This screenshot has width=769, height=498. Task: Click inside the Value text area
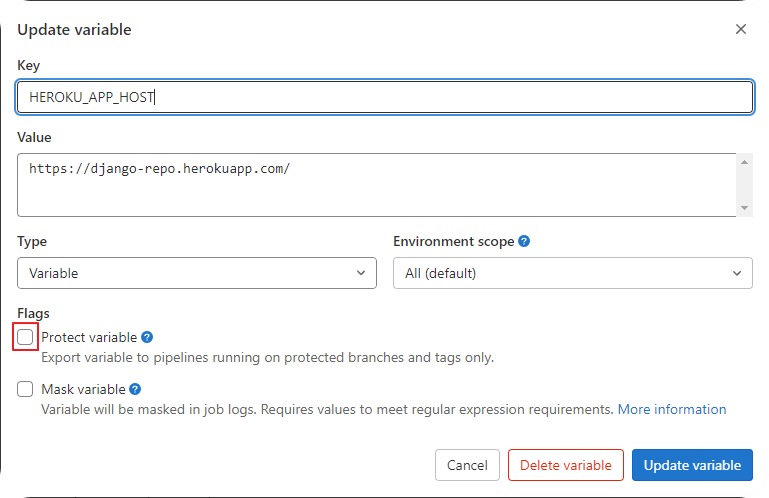tap(377, 185)
